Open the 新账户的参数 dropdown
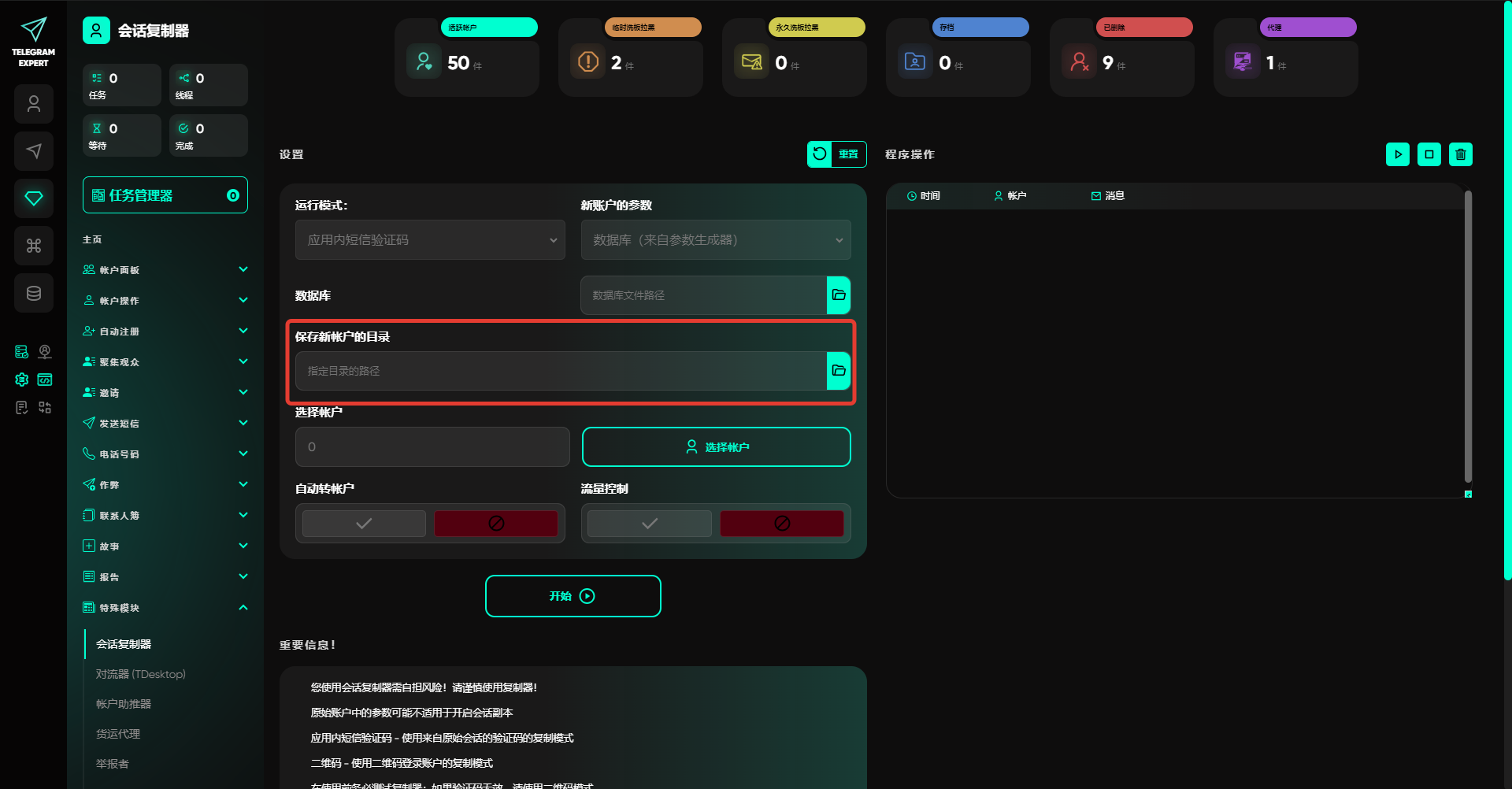The height and width of the screenshot is (789, 1512). [x=716, y=240]
